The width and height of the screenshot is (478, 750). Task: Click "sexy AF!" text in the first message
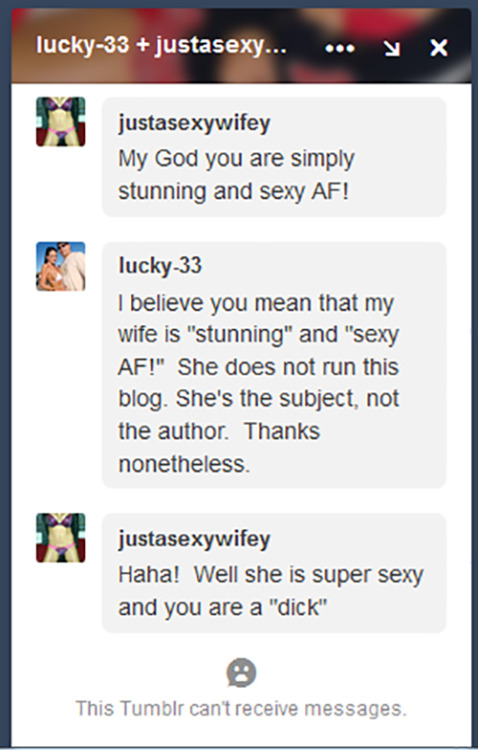(x=304, y=191)
